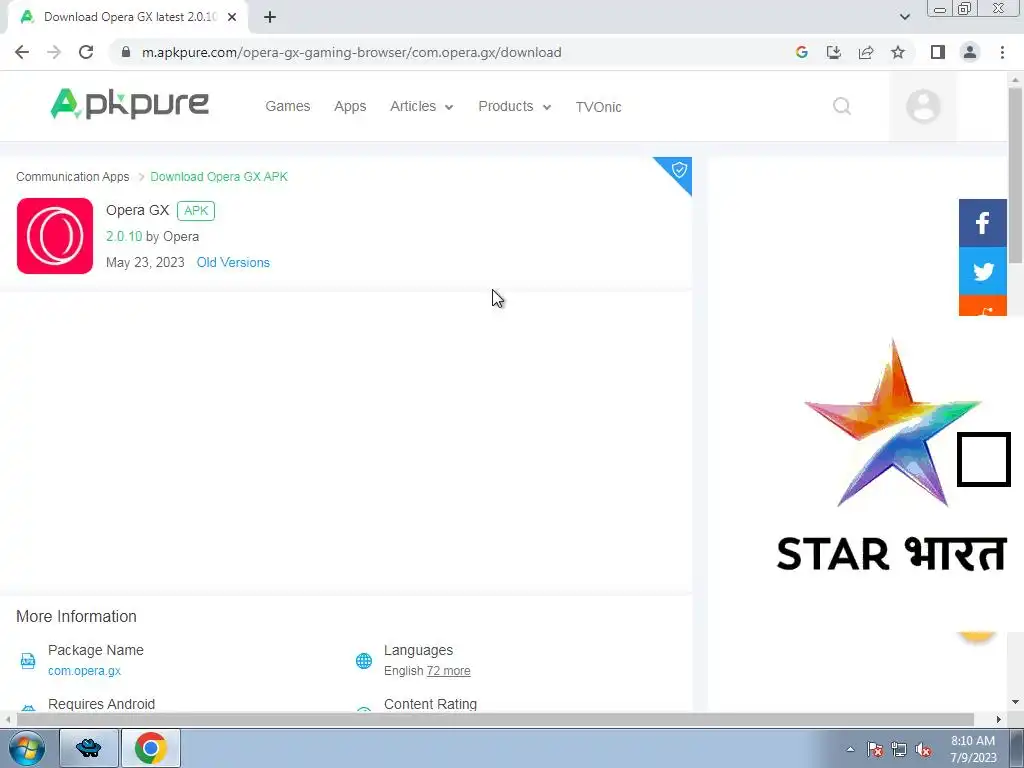The width and height of the screenshot is (1024, 768).
Task: Click the 2.0.10 version link
Action: (x=124, y=236)
